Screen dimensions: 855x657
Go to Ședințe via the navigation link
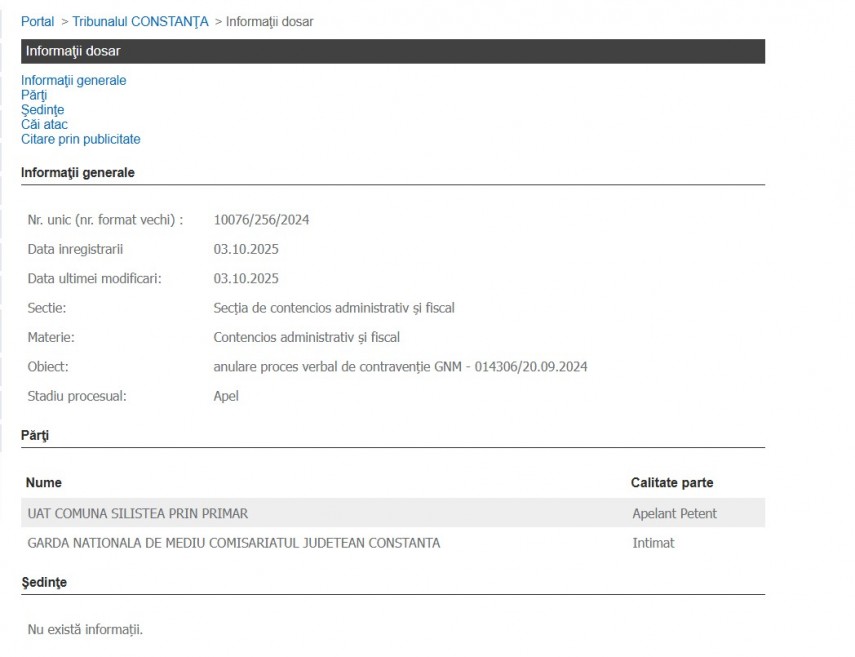pos(42,110)
